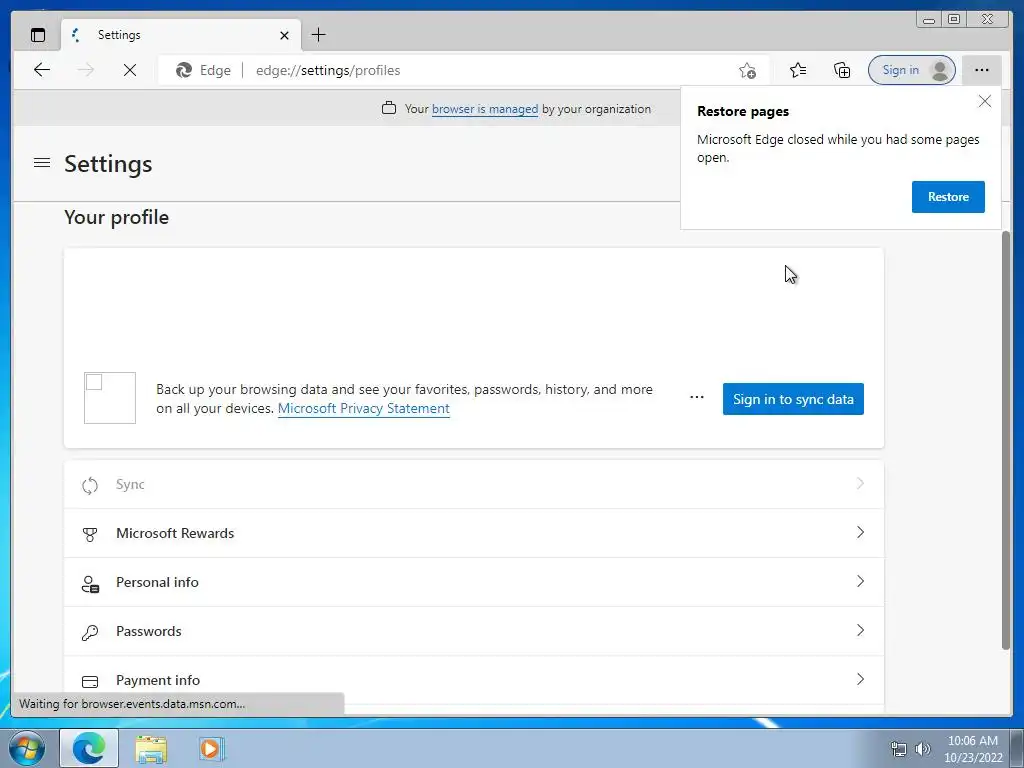The width and height of the screenshot is (1024, 768).
Task: Expand the Sync row chevron
Action: tap(860, 483)
